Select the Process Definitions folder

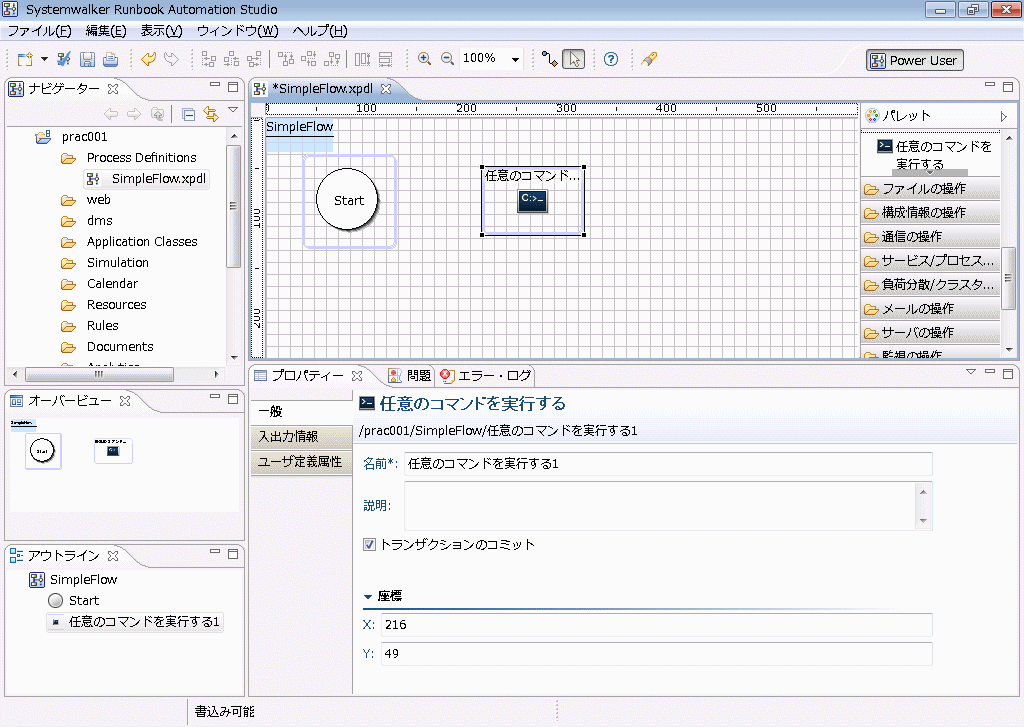pyautogui.click(x=129, y=158)
